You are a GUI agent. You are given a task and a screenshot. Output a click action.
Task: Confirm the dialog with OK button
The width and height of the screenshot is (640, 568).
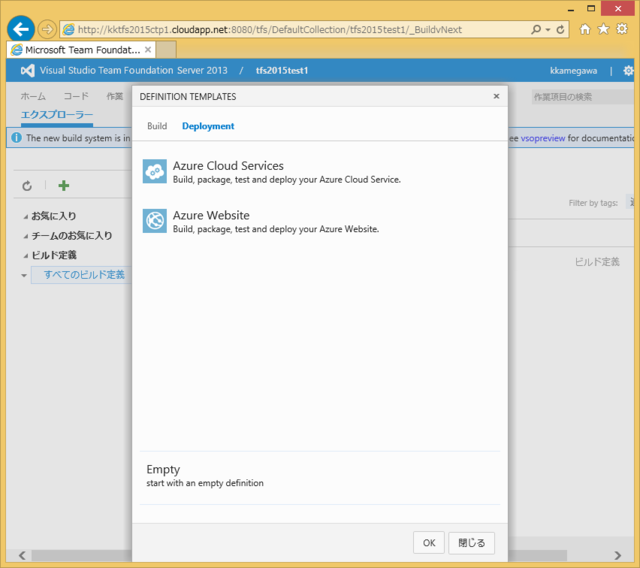429,543
